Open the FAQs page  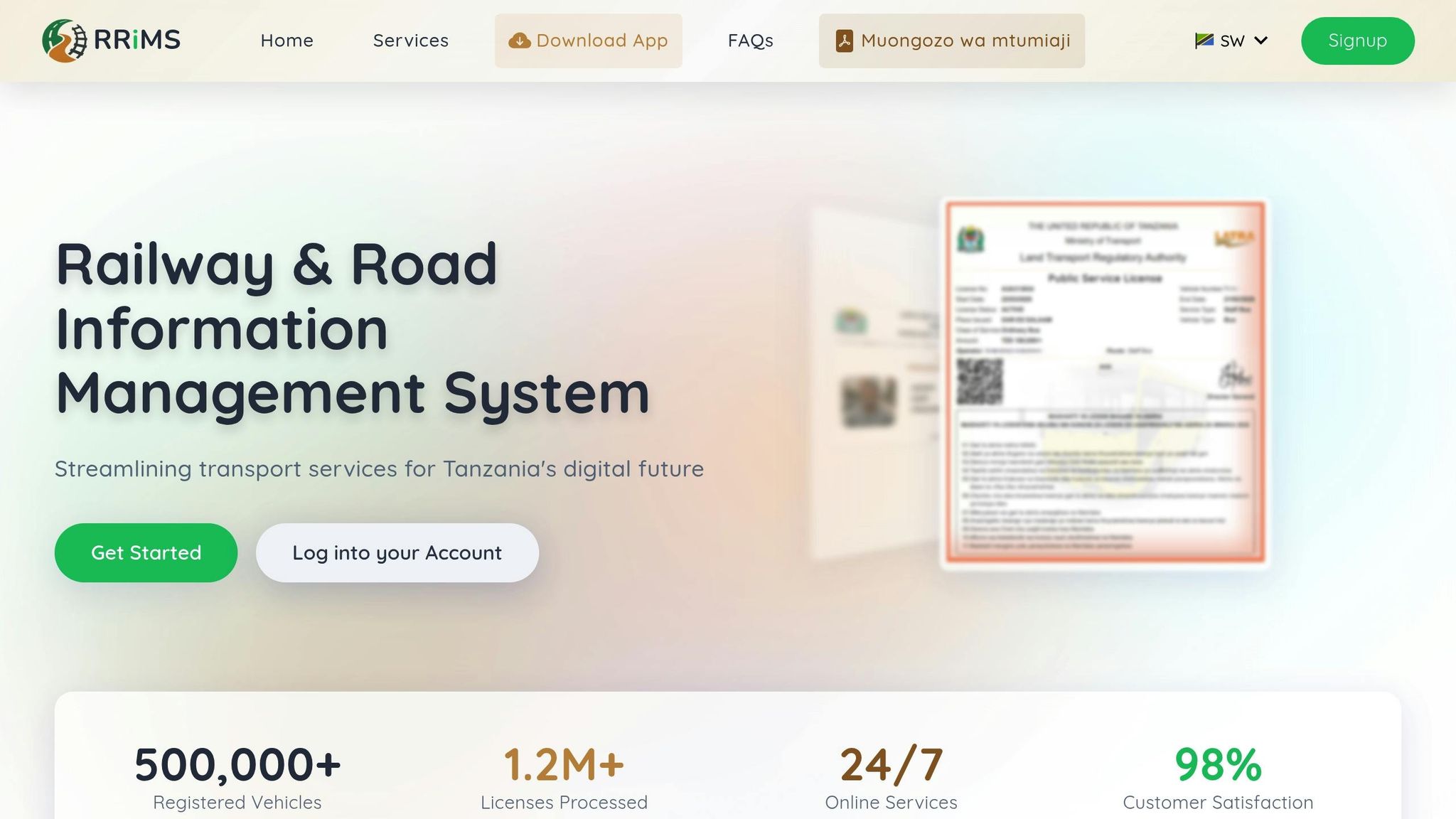click(x=750, y=41)
